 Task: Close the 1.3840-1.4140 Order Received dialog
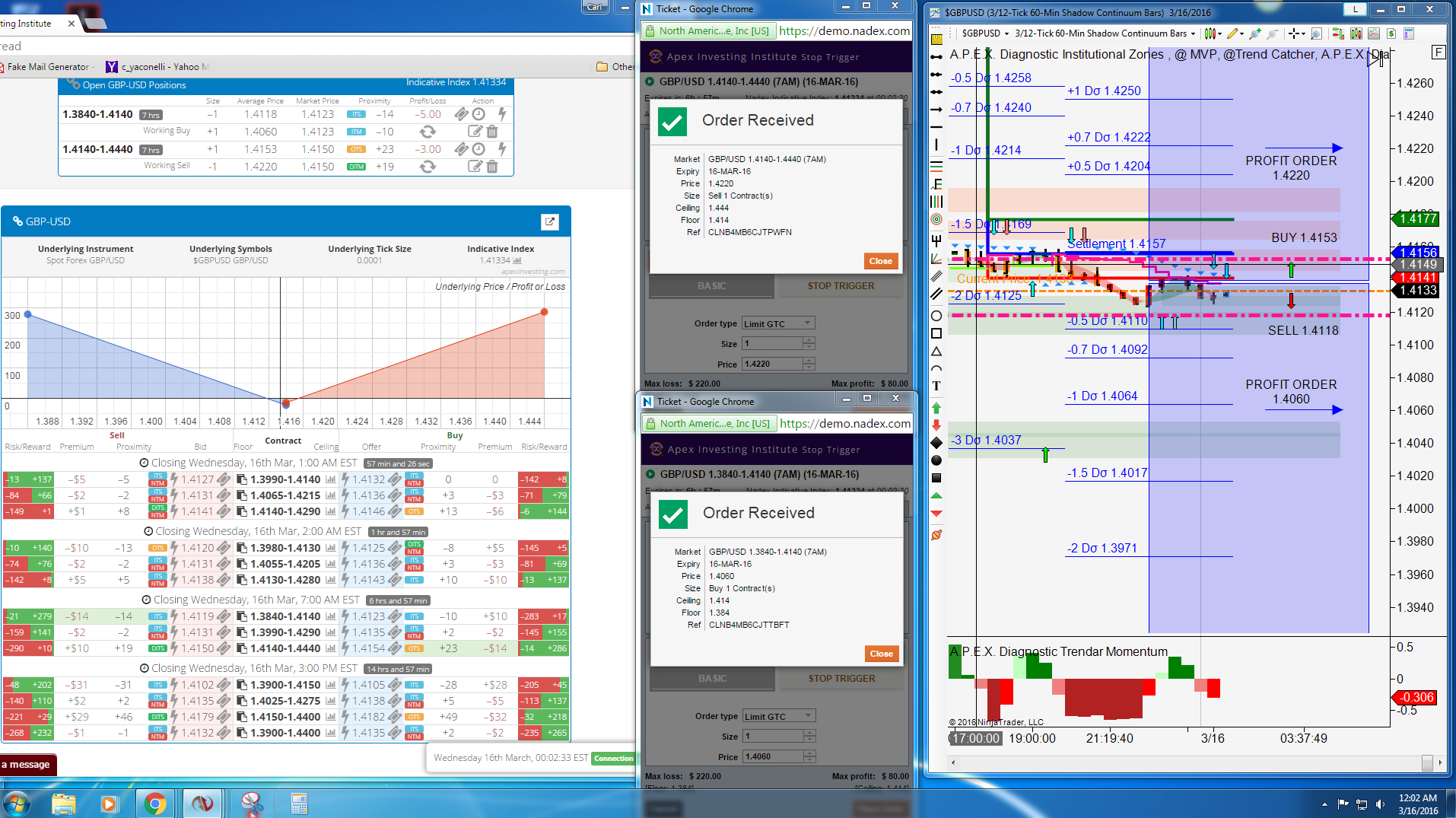[881, 654]
